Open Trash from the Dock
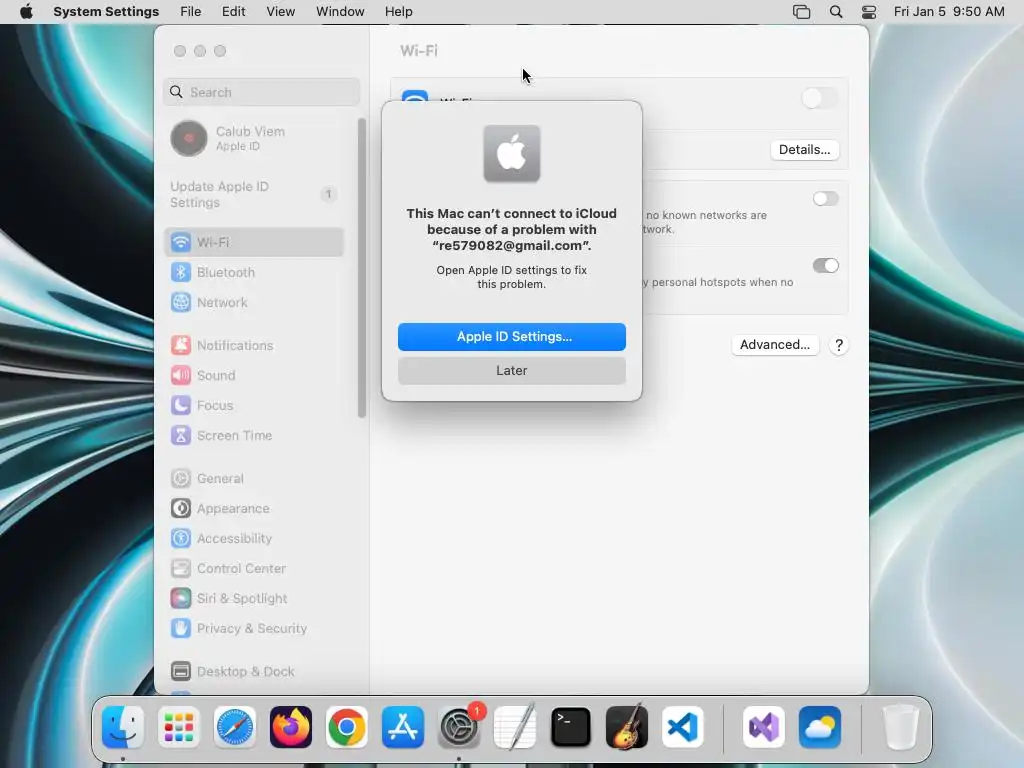Image resolution: width=1024 pixels, height=768 pixels. point(901,727)
